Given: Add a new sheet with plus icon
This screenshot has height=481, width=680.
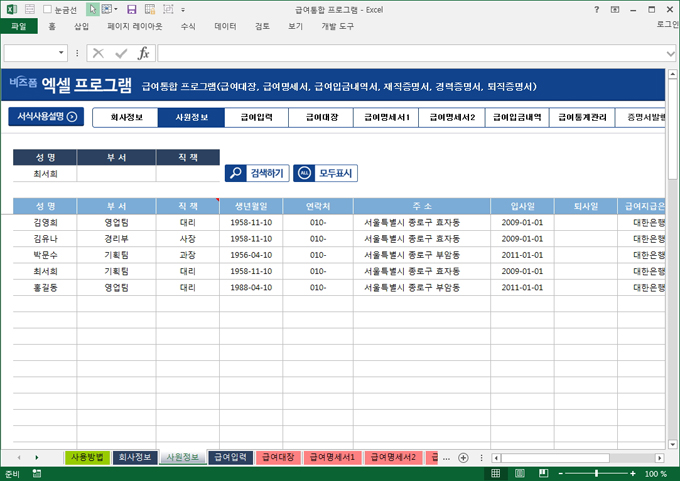Looking at the screenshot, I should tap(462, 458).
